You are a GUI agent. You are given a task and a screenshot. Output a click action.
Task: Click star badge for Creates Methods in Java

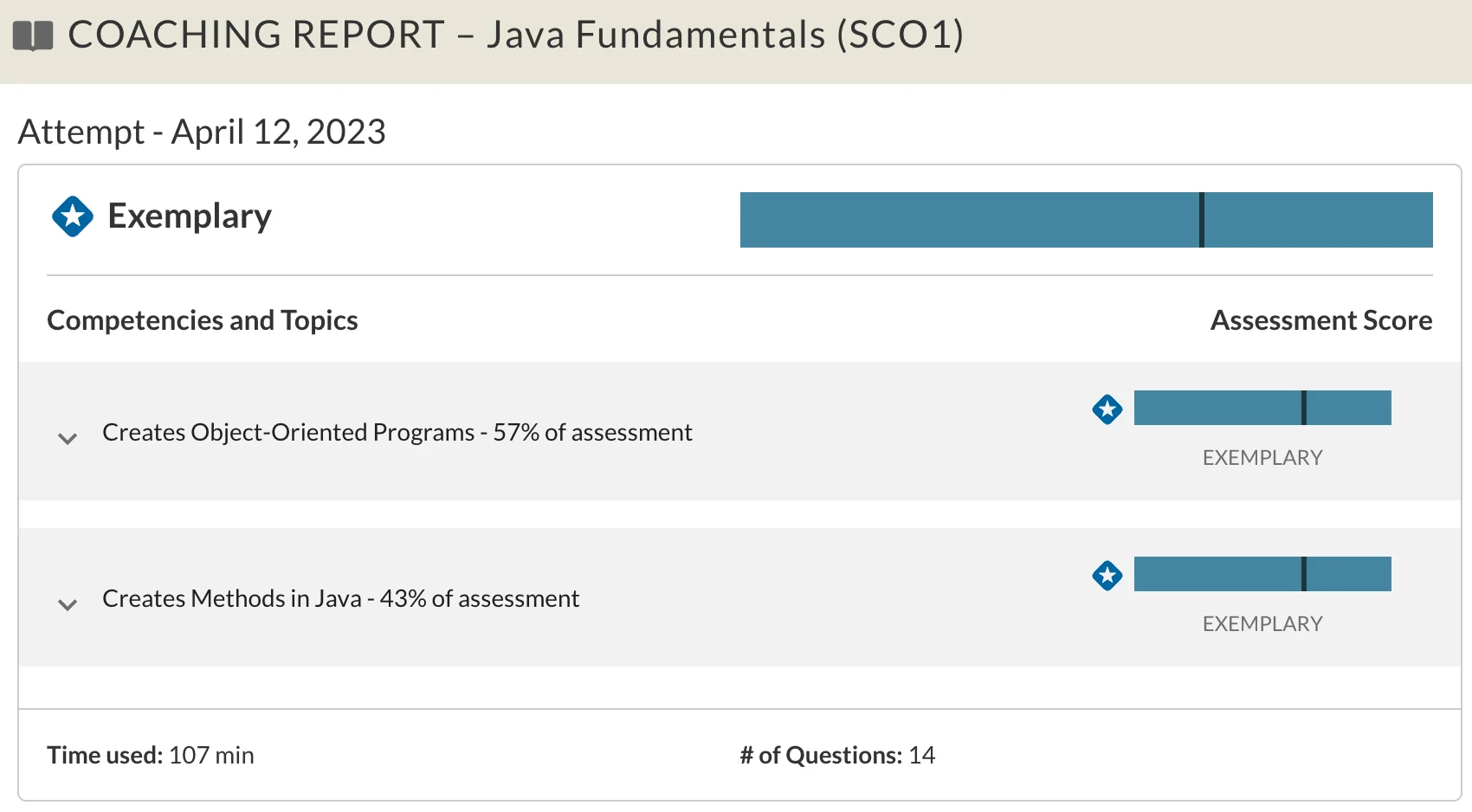tap(1107, 575)
